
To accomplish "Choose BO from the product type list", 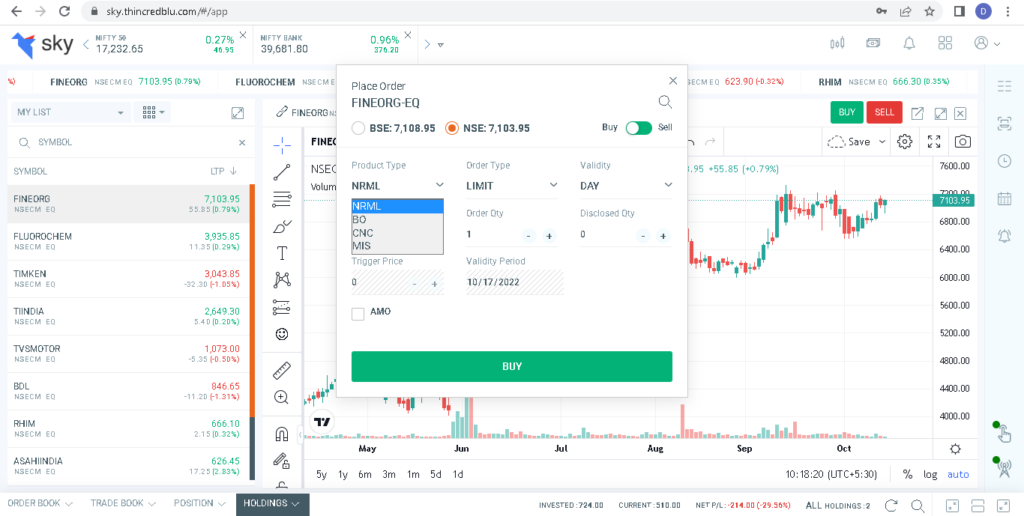I will (x=398, y=219).
